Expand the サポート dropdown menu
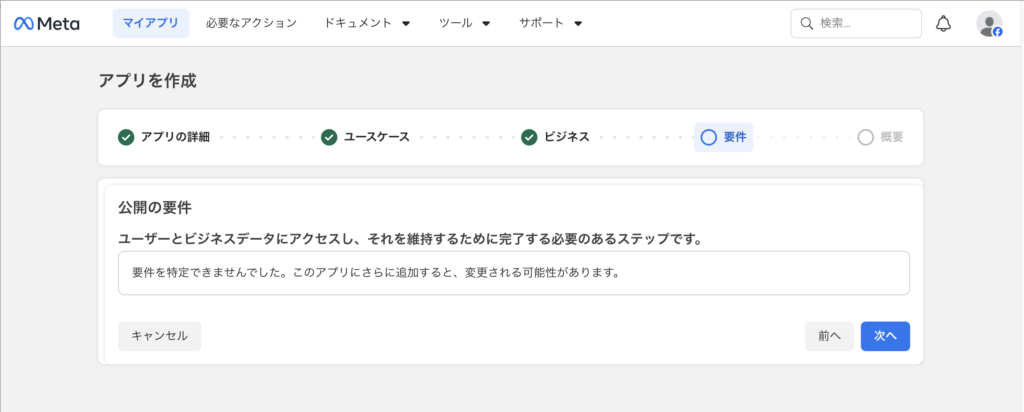The width and height of the screenshot is (1024, 412). click(551, 23)
